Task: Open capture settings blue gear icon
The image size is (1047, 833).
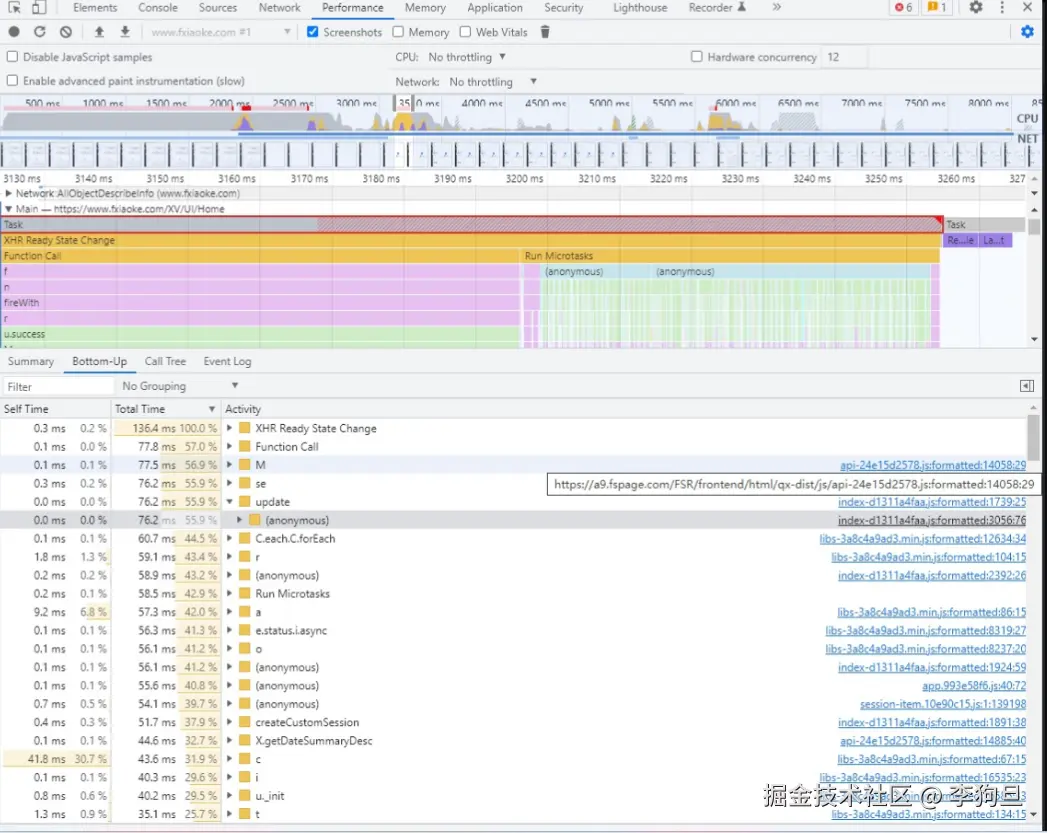Action: pyautogui.click(x=1027, y=32)
